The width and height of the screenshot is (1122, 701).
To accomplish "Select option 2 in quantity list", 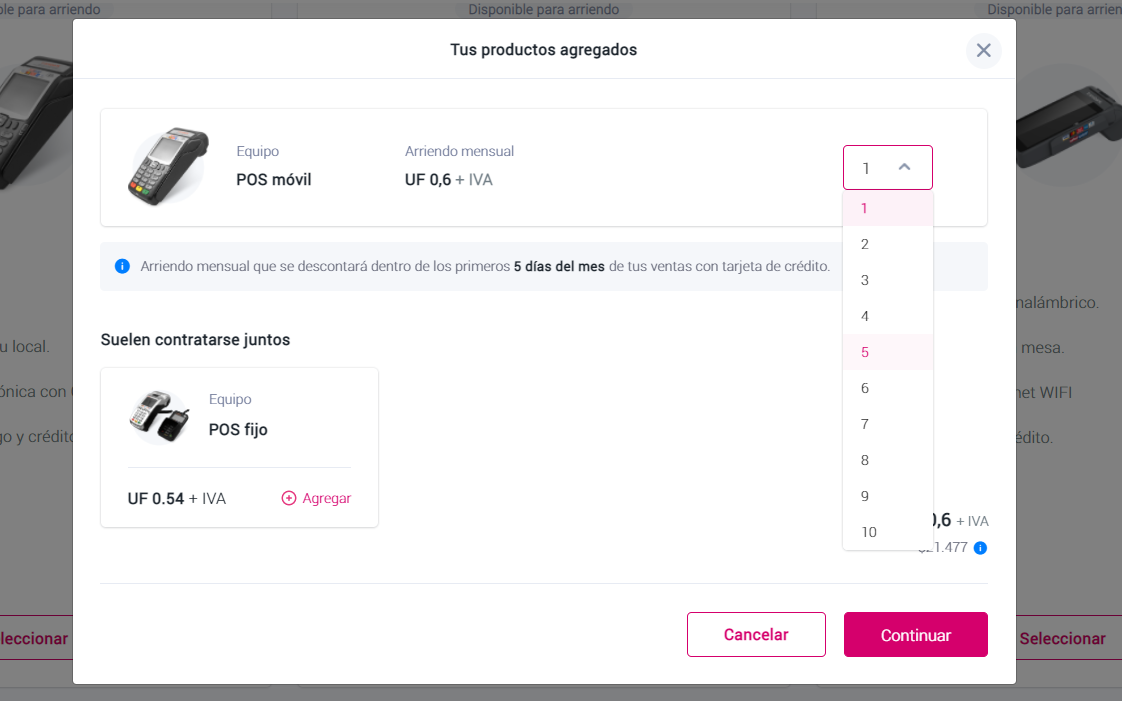I will click(888, 244).
